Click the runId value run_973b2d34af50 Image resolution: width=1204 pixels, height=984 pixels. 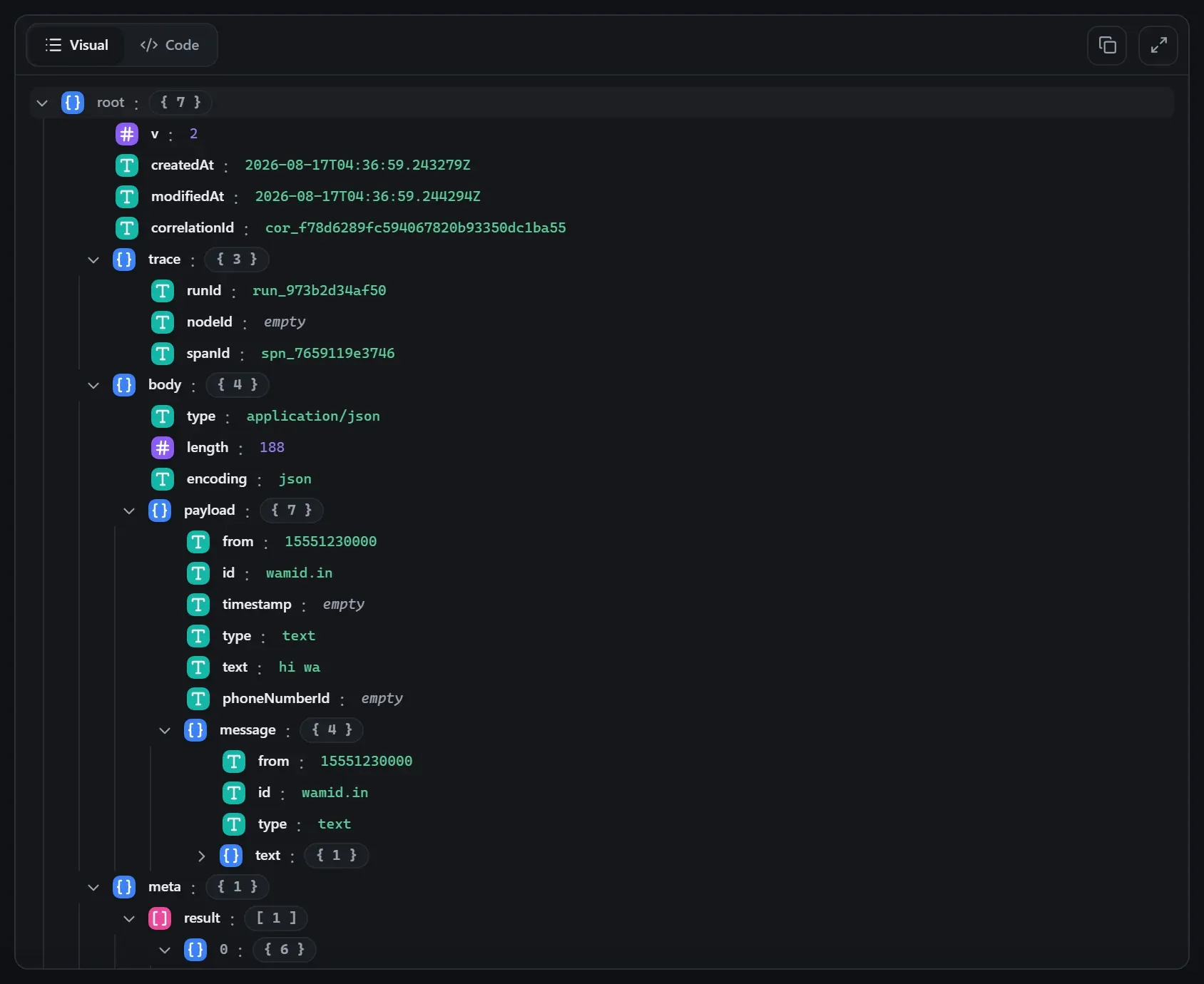319,291
